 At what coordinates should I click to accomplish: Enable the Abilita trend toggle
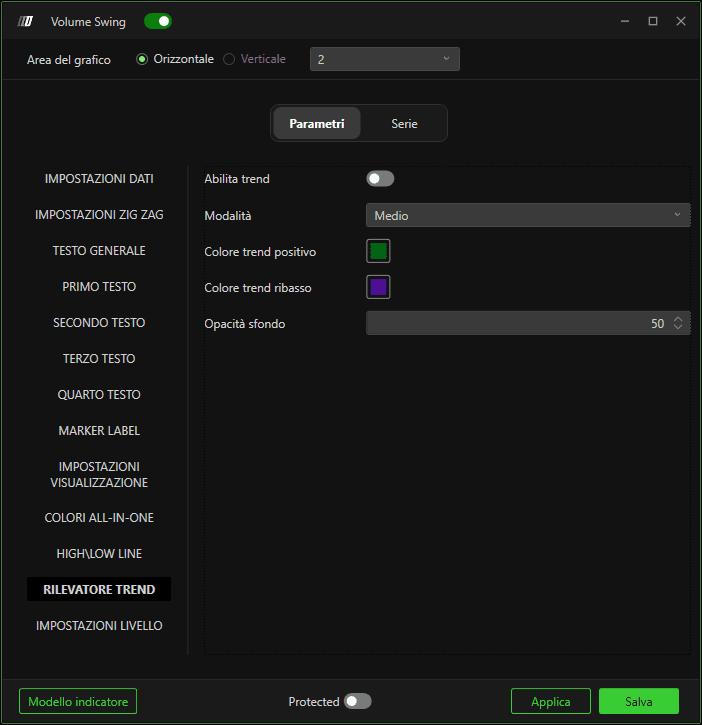(380, 179)
